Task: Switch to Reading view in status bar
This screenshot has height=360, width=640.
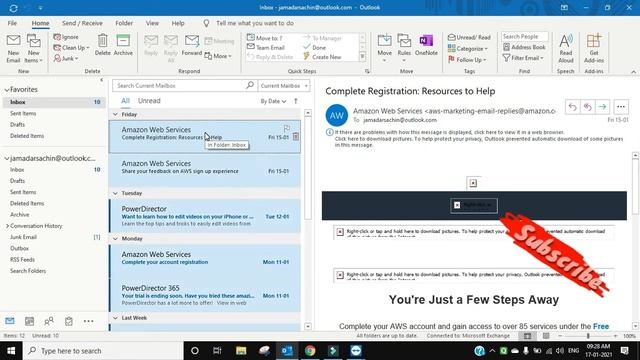Action: pos(546,336)
